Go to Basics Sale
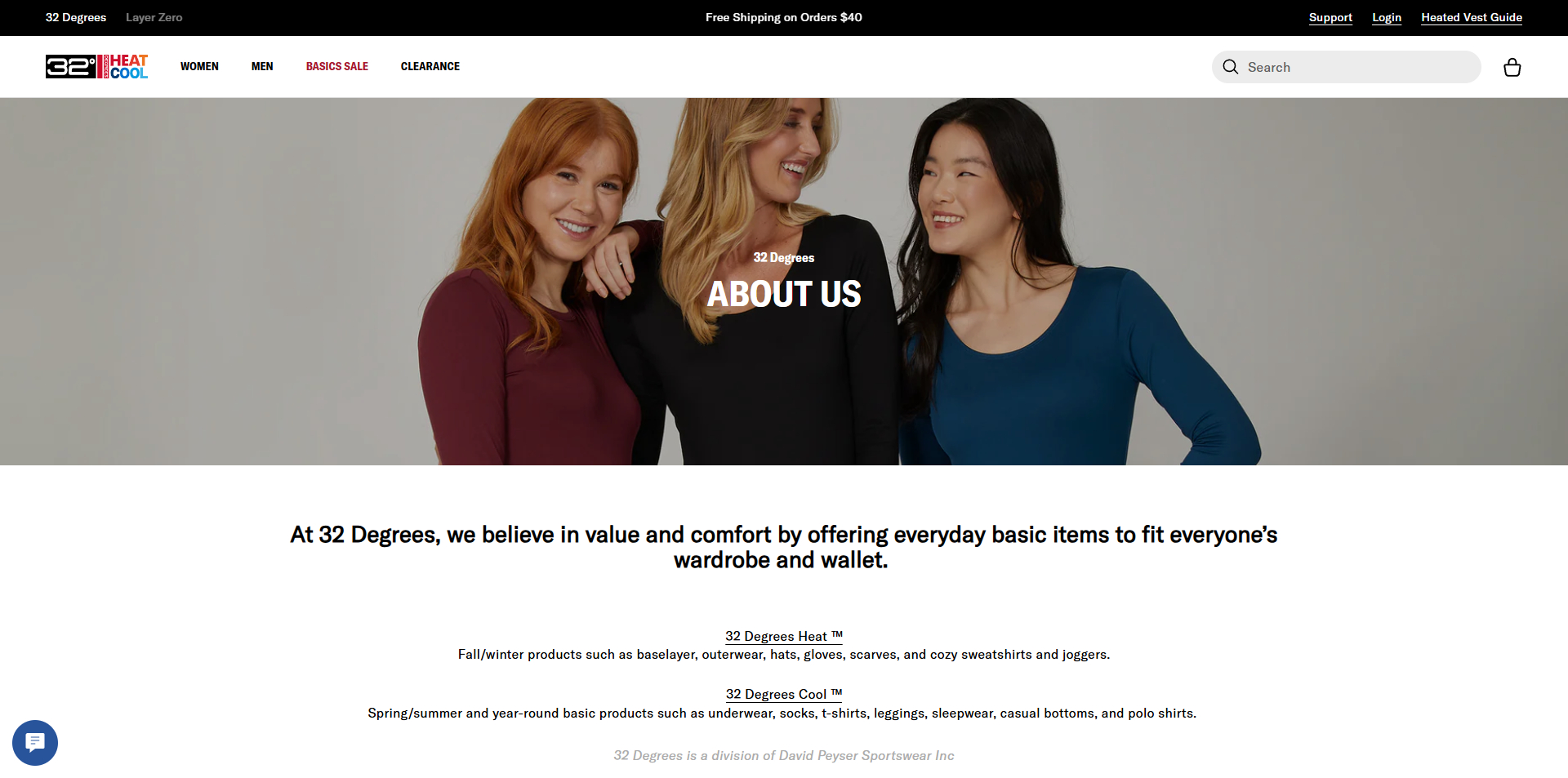1568x778 pixels. tap(337, 66)
